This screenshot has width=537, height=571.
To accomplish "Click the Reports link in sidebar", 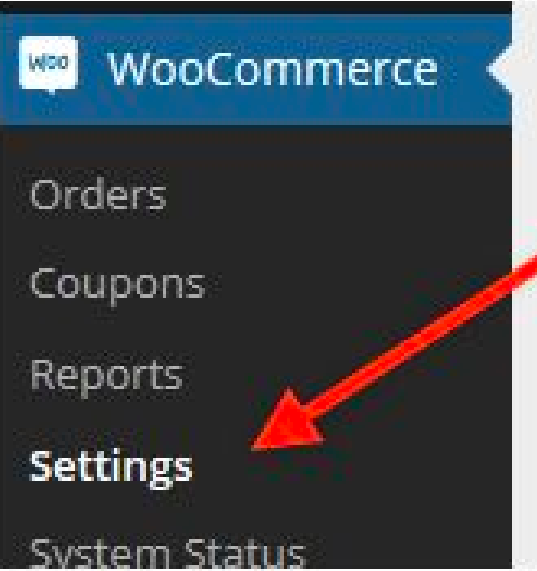I will click(x=106, y=377).
